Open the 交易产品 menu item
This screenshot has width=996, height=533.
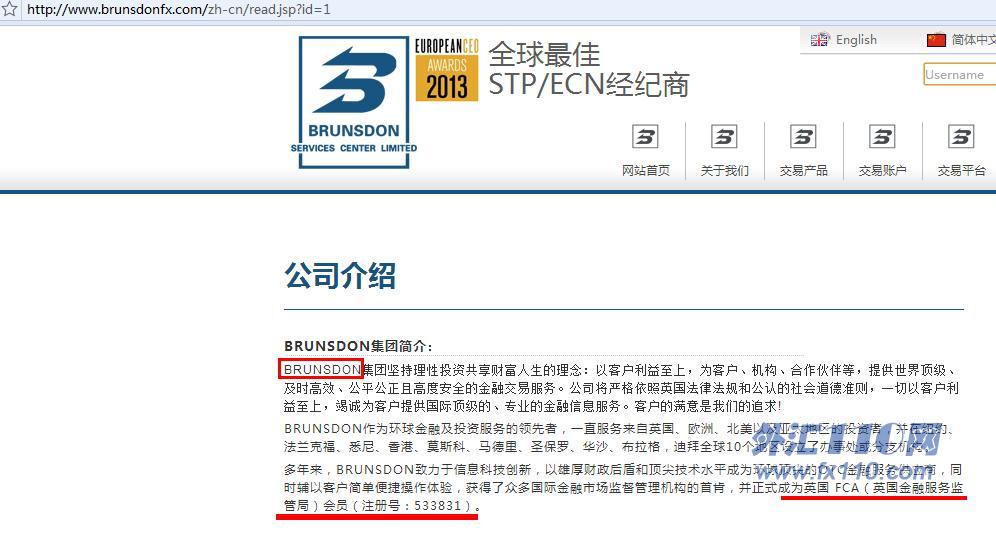tap(804, 170)
